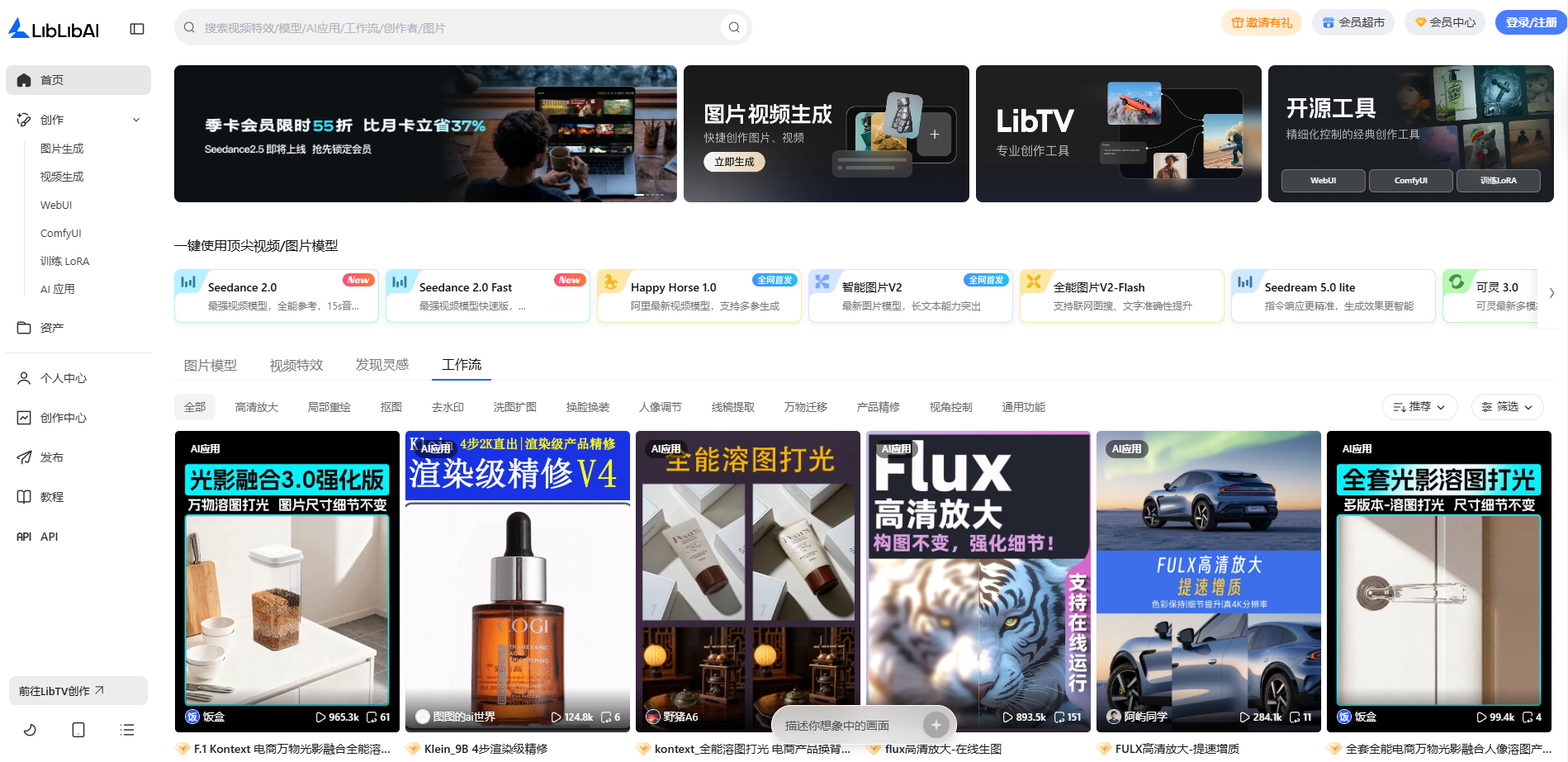Open 训练 LoRA in the sidebar

(64, 261)
